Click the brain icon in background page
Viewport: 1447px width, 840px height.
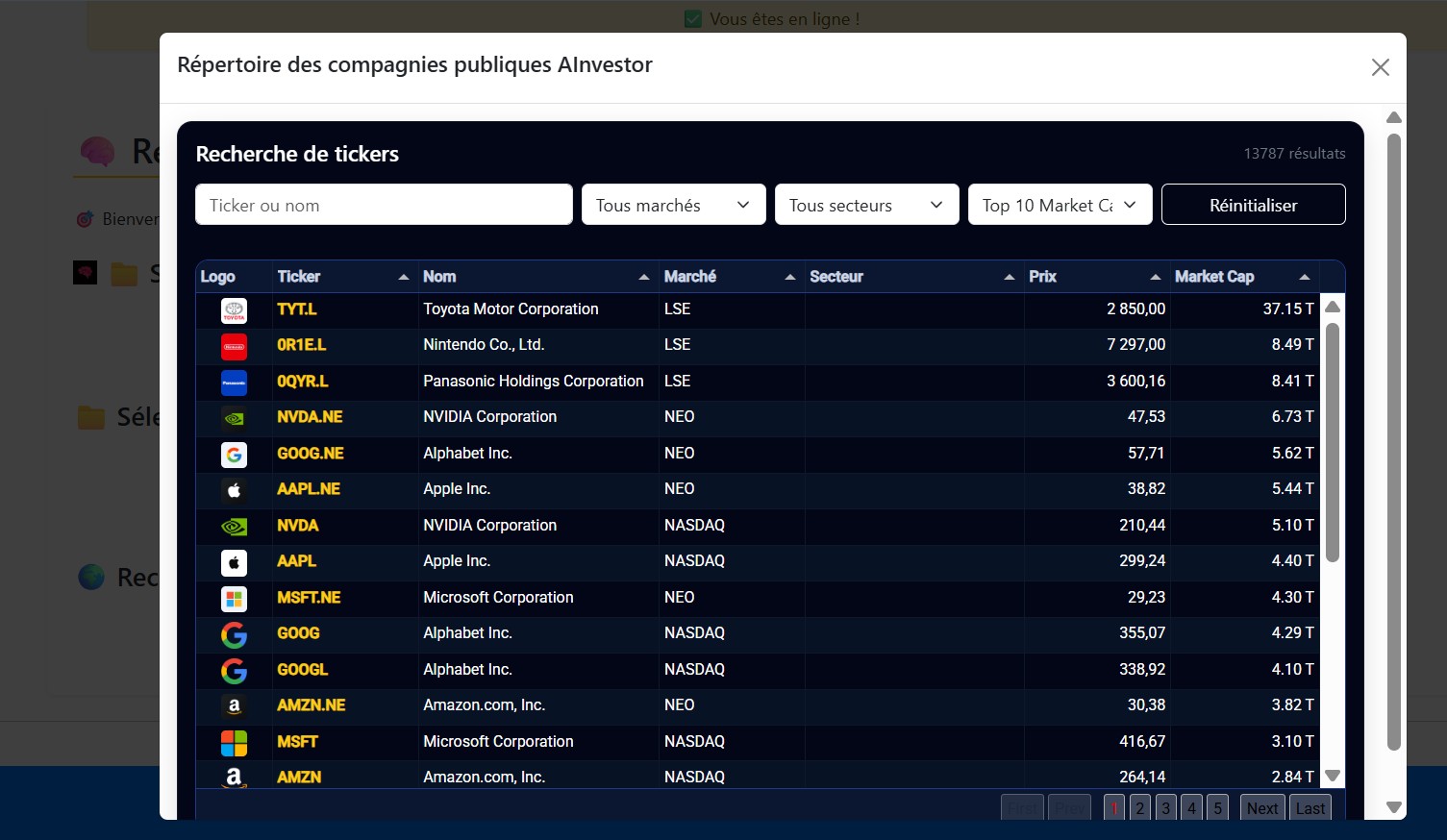tap(97, 151)
